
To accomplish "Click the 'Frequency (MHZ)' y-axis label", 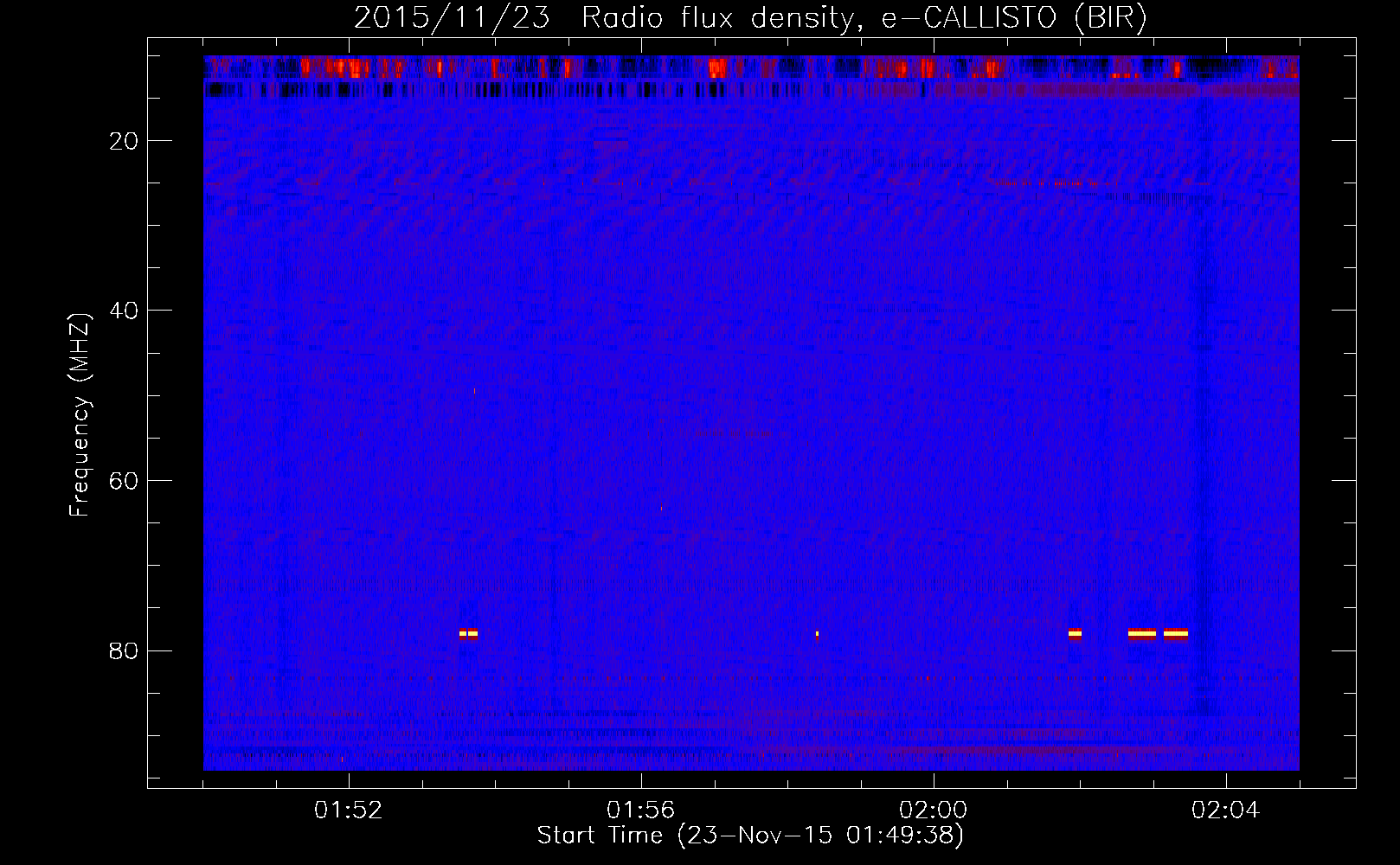I will [x=80, y=415].
